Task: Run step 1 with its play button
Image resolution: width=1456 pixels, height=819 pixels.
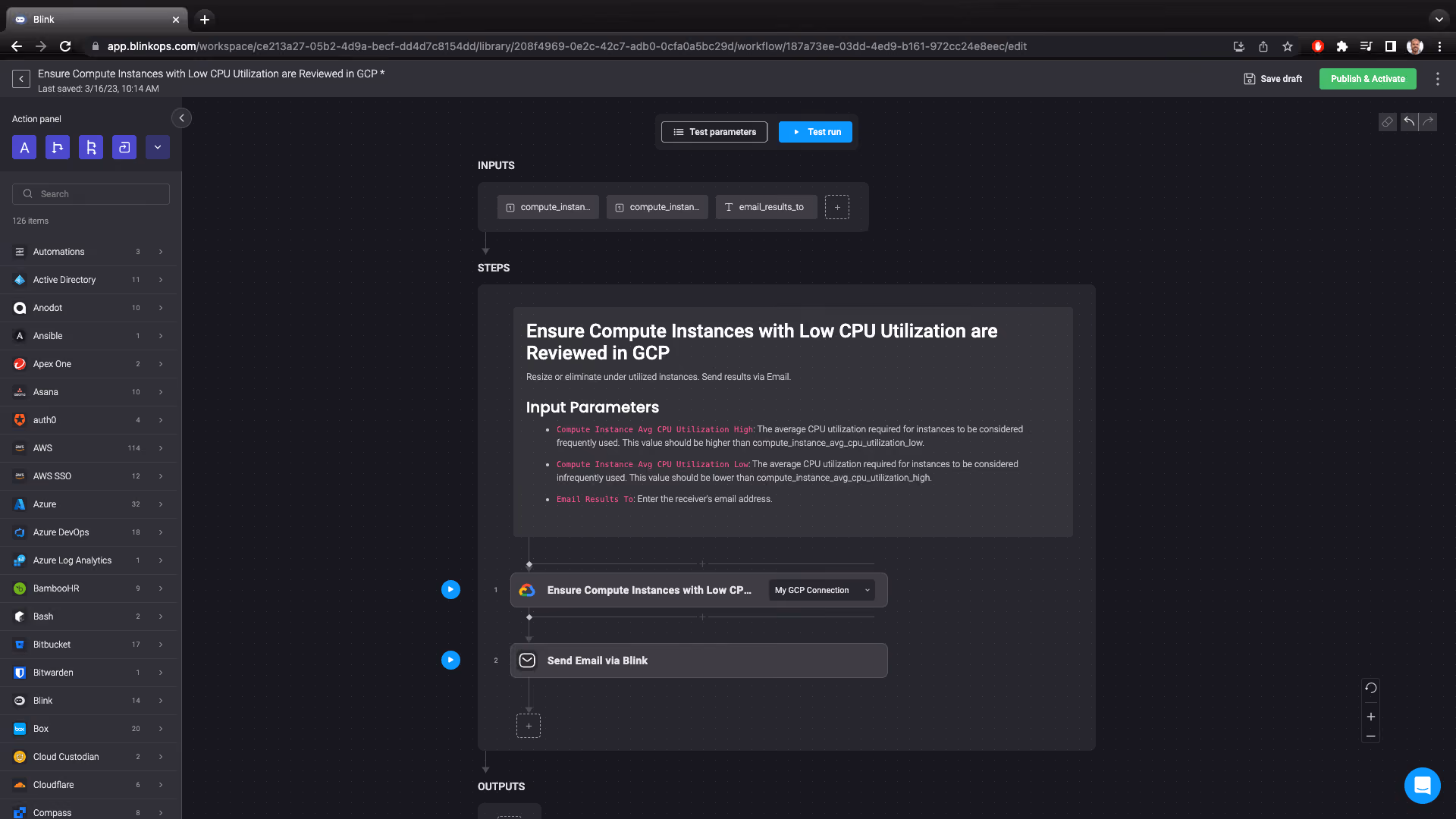Action: [x=450, y=589]
